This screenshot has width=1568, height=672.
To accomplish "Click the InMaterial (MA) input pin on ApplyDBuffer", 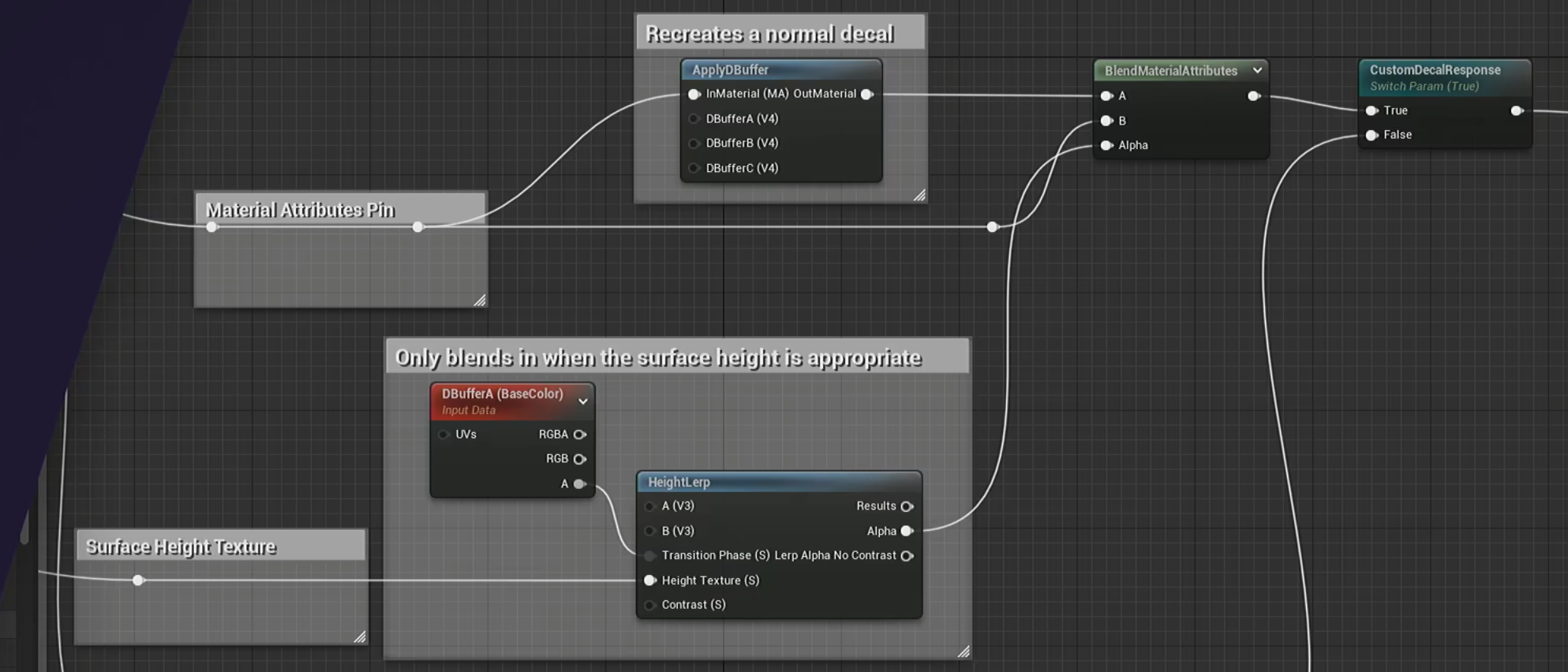I will tap(694, 94).
